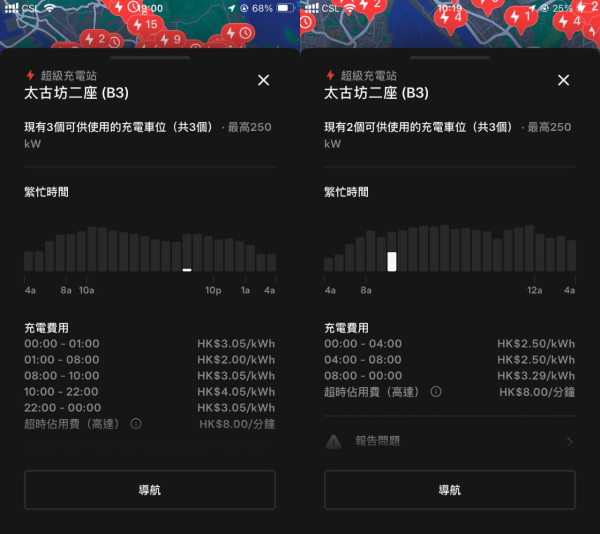Tap overstay fee info icon in left screenshot
Viewport: 600px width, 534px height.
[x=136, y=423]
